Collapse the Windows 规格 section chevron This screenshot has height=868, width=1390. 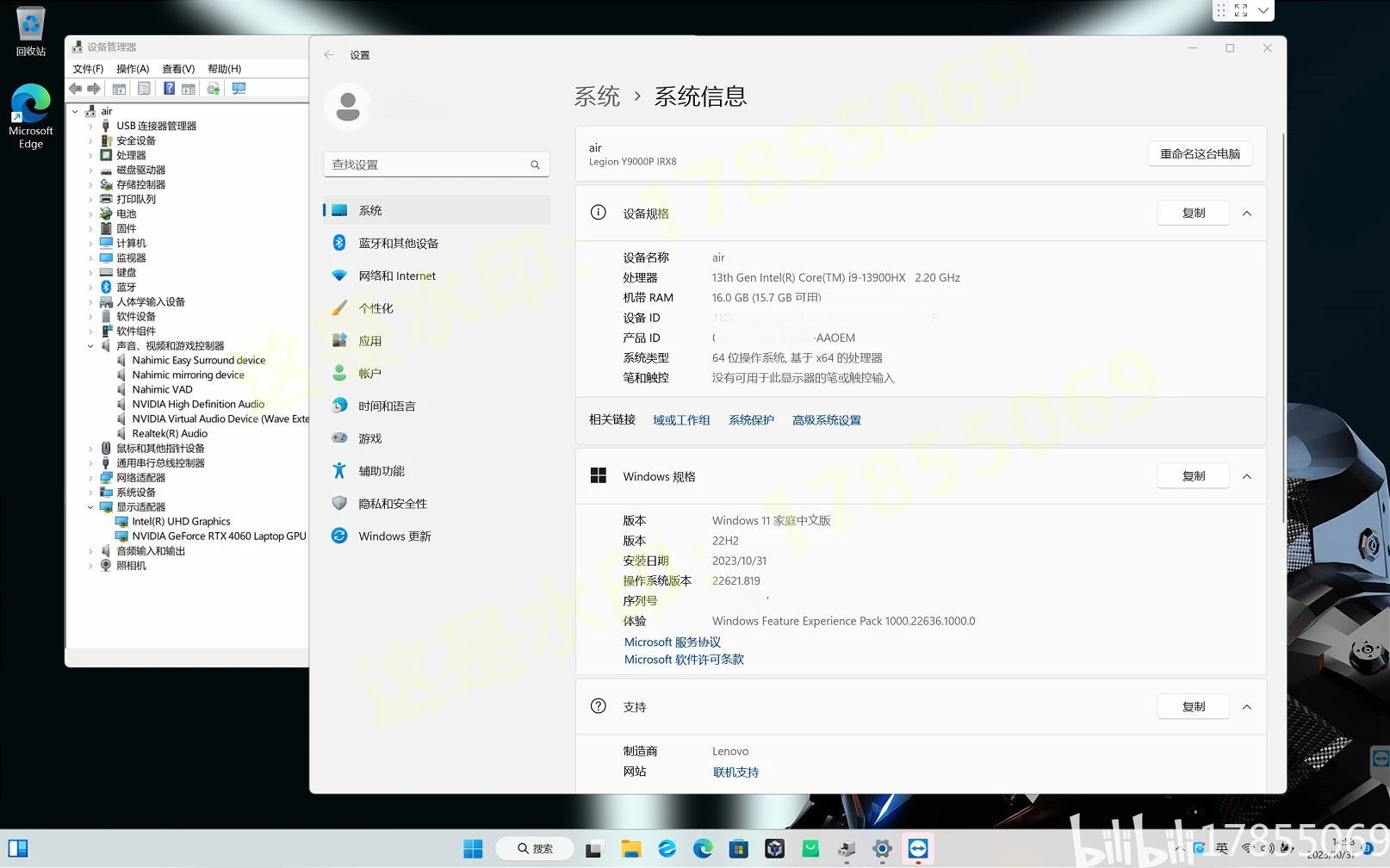click(1247, 476)
